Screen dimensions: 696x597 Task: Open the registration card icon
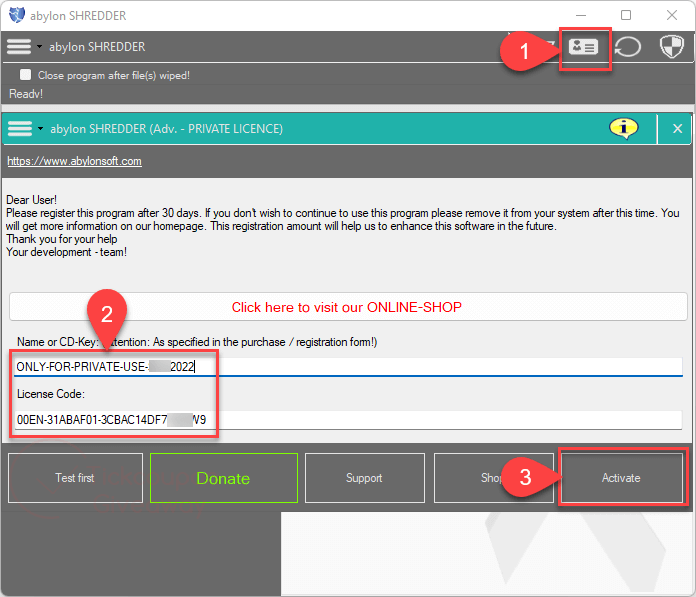584,48
